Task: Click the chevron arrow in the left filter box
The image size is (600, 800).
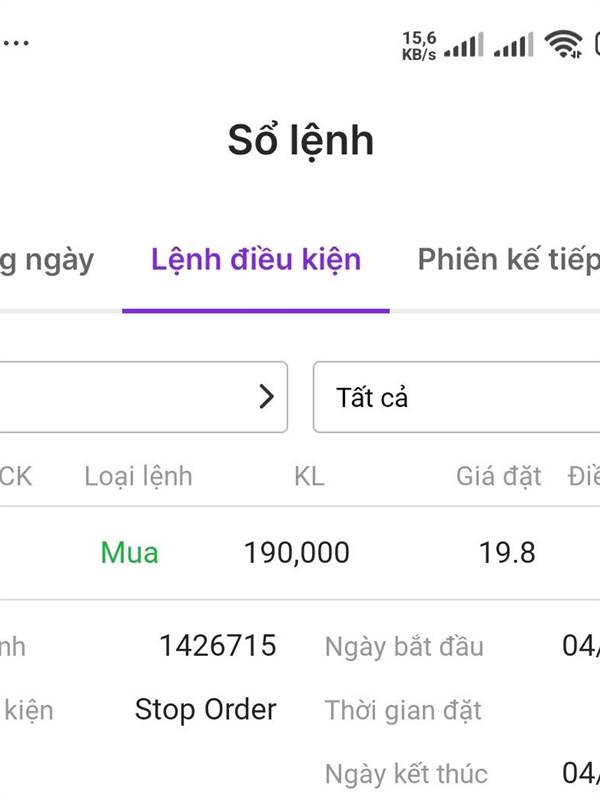Action: (266, 397)
